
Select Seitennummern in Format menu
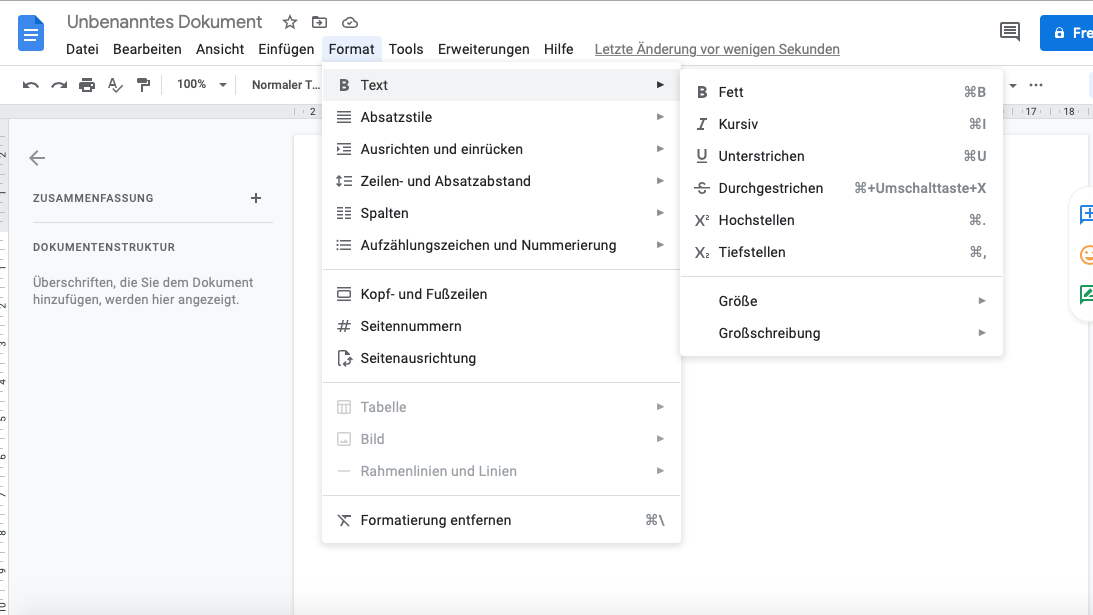411,326
